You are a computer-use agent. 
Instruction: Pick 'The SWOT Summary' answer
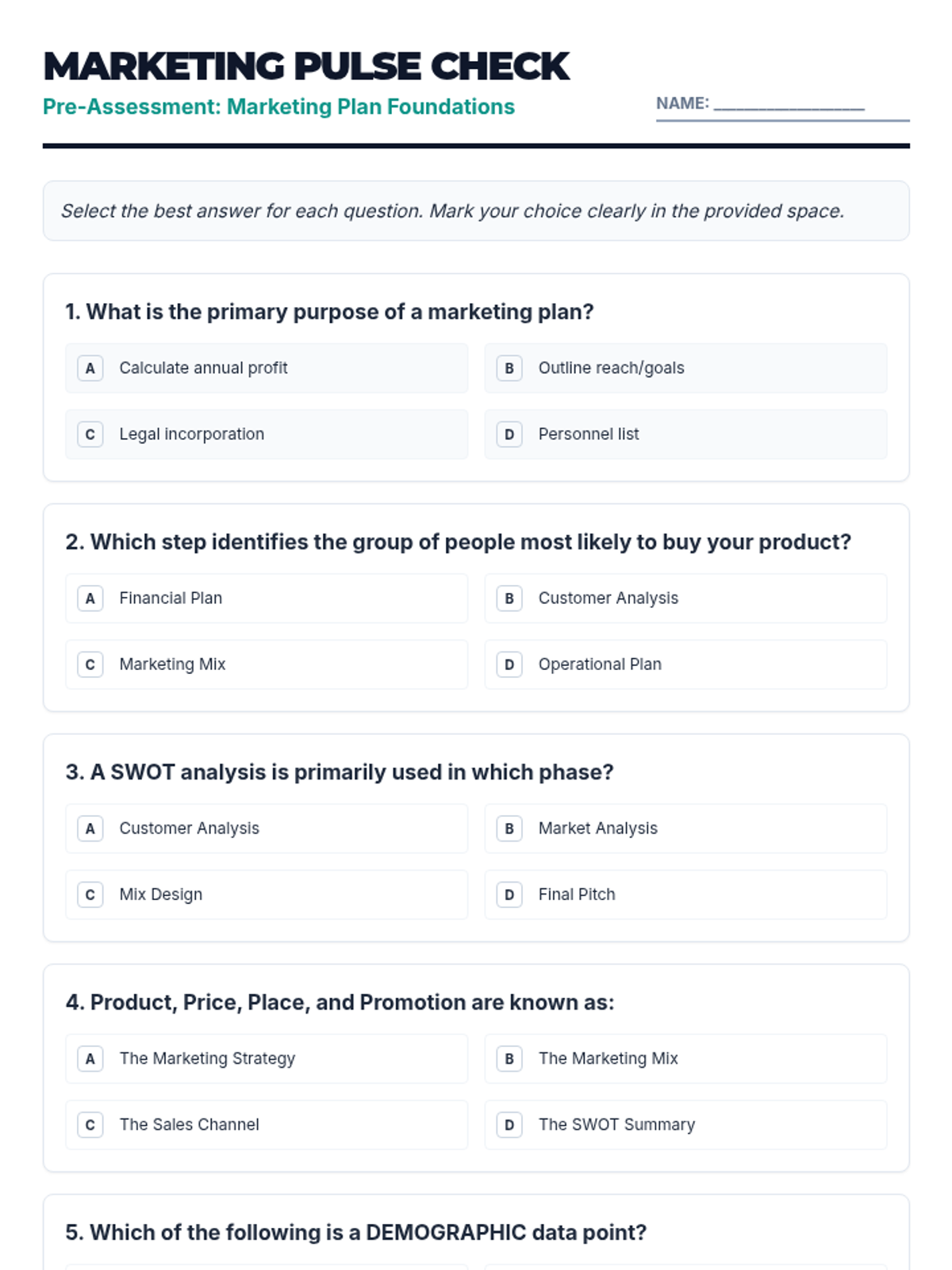pos(685,1125)
